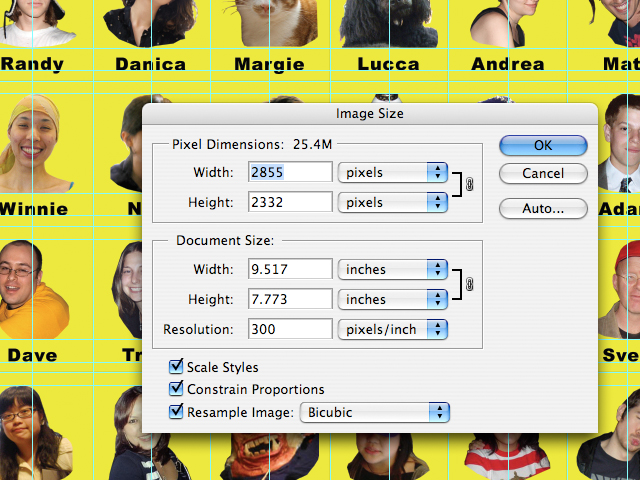The image size is (640, 480).
Task: Click the Cancel button
Action: (x=543, y=173)
